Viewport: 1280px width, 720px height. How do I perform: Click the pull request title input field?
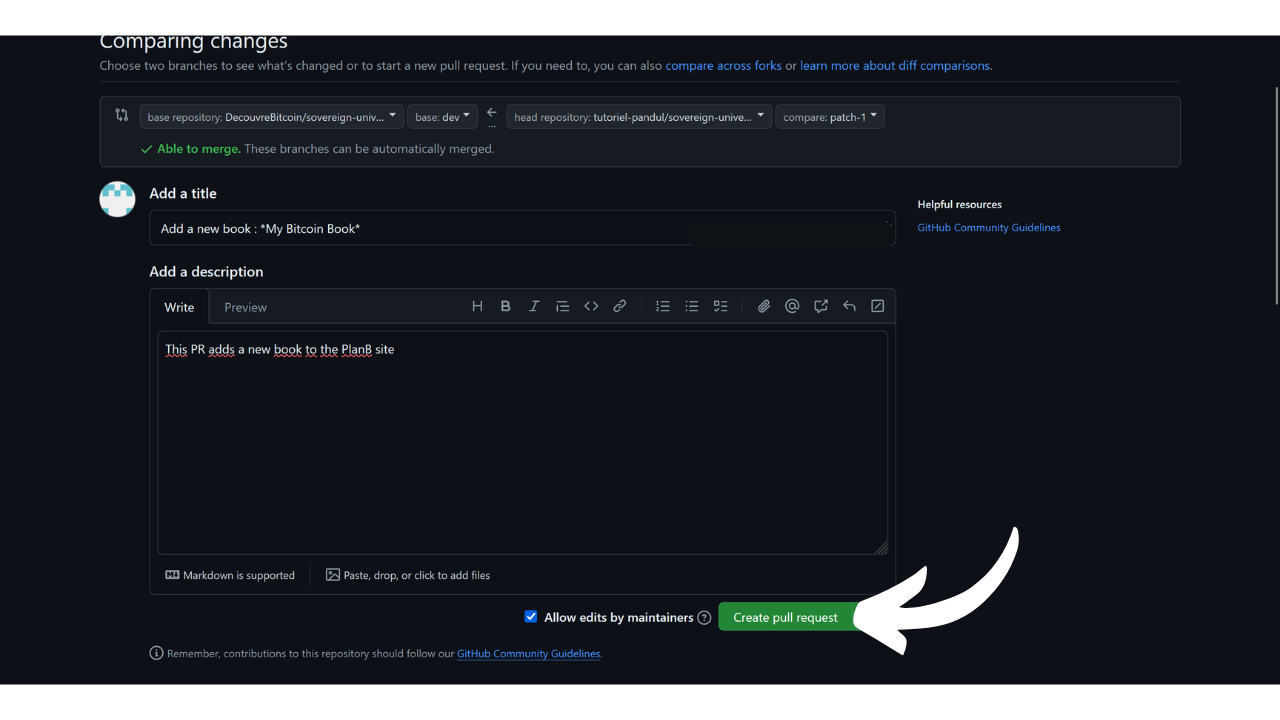coord(522,228)
